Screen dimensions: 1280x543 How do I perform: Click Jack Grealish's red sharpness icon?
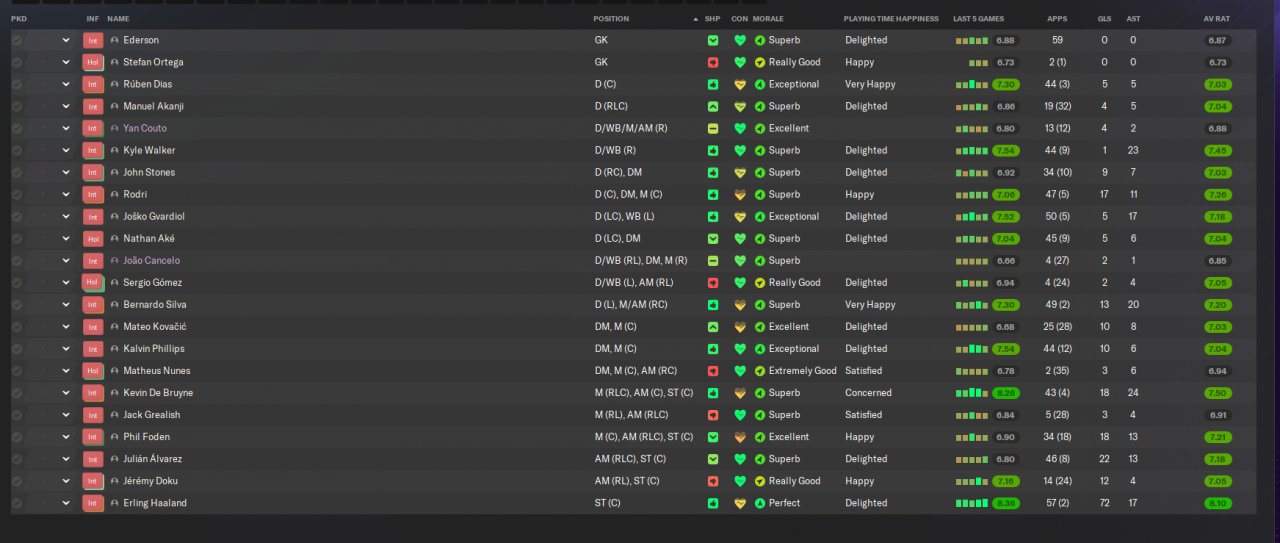(713, 415)
